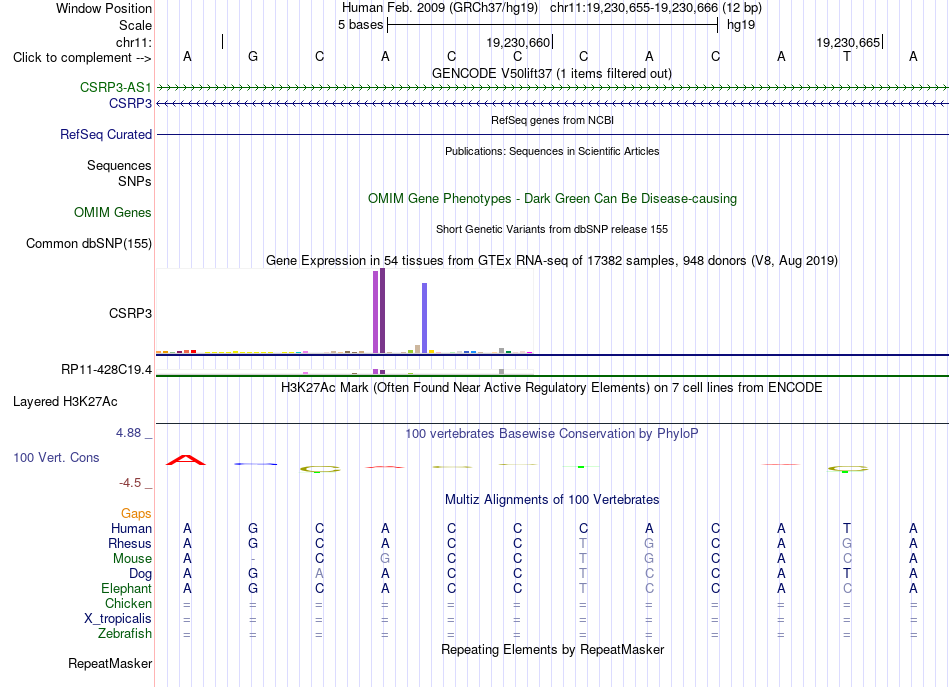Click the Sequences track label
The image size is (950, 687).
[x=119, y=165]
